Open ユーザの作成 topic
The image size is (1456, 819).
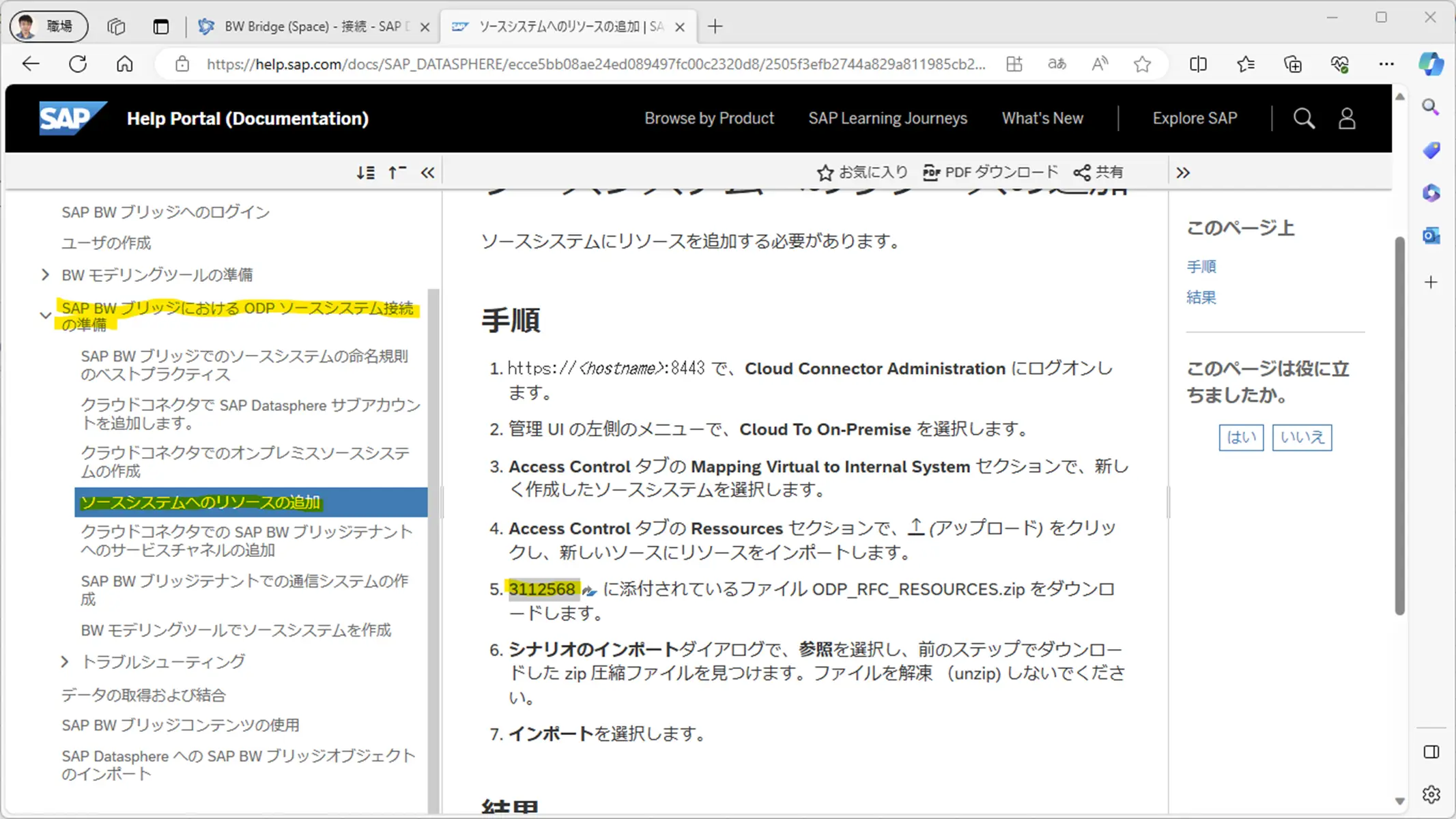106,243
